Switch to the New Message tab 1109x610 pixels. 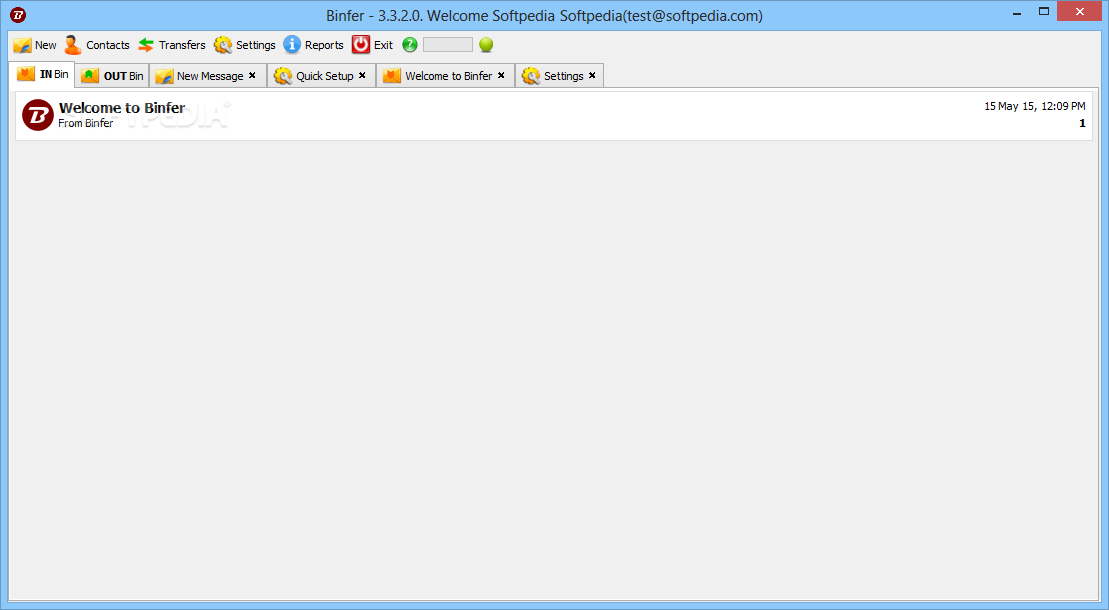pyautogui.click(x=207, y=76)
